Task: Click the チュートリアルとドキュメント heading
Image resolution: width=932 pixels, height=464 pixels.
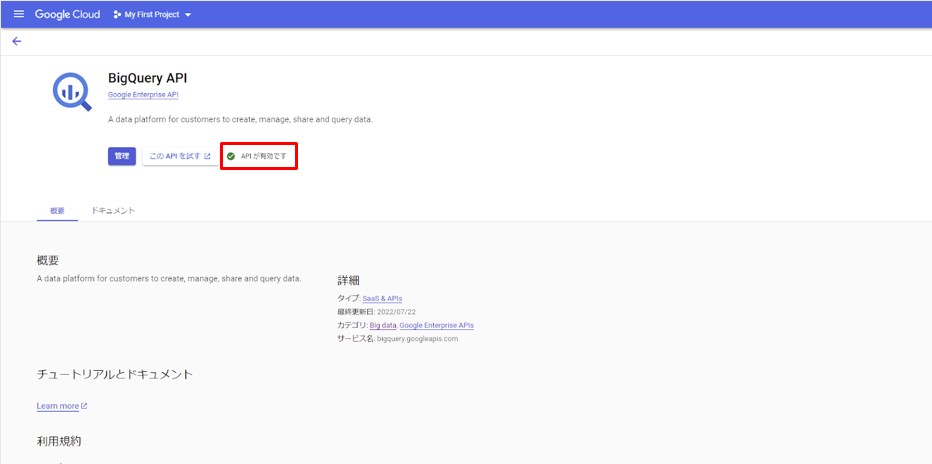Action: pyautogui.click(x=115, y=374)
